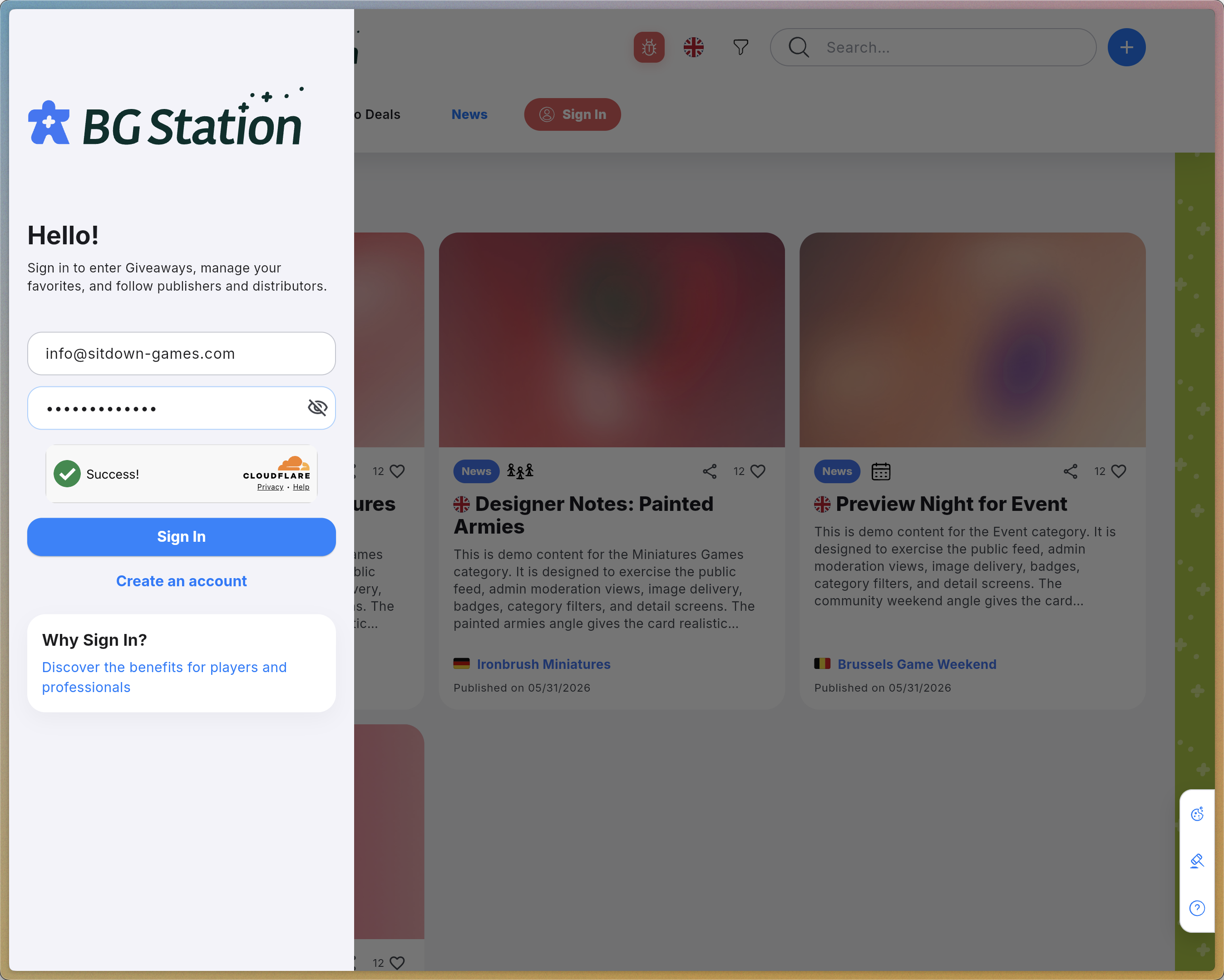Click News badge on Preview Night card

[x=837, y=471]
